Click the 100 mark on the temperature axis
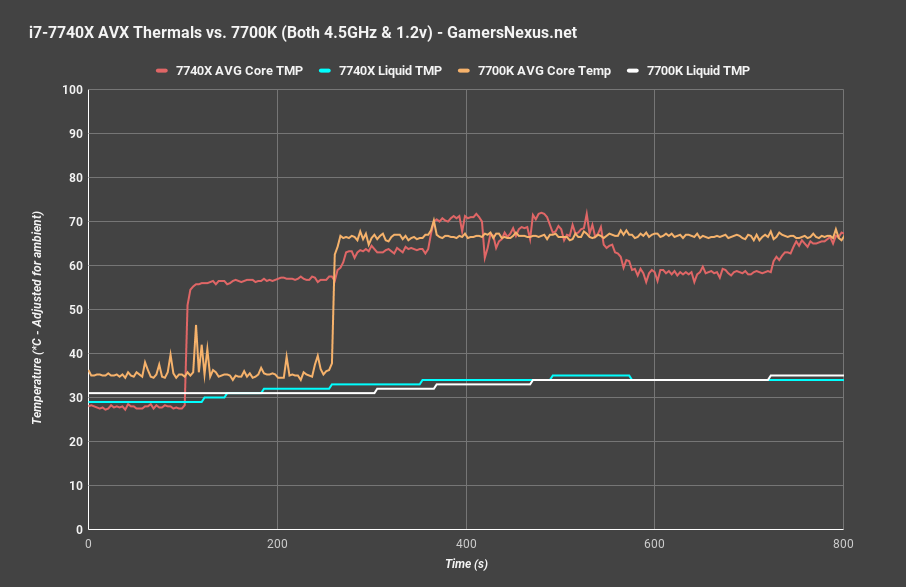906x587 pixels. tap(71, 89)
